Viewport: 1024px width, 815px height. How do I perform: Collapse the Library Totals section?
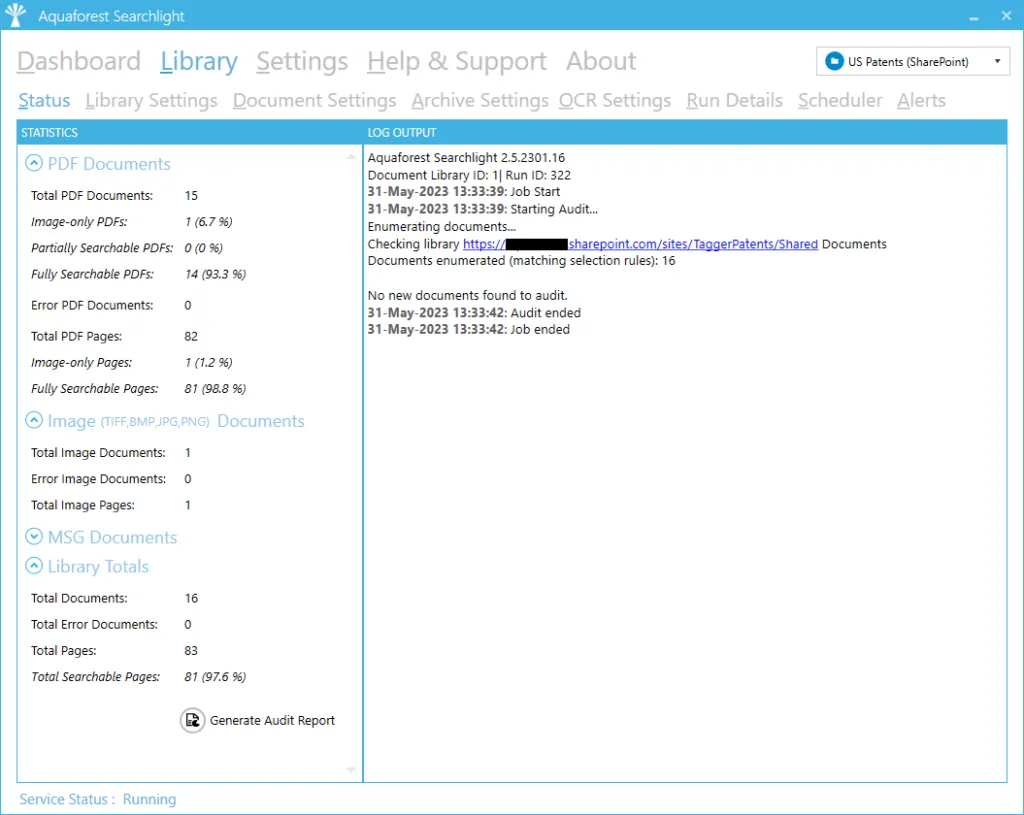point(34,566)
